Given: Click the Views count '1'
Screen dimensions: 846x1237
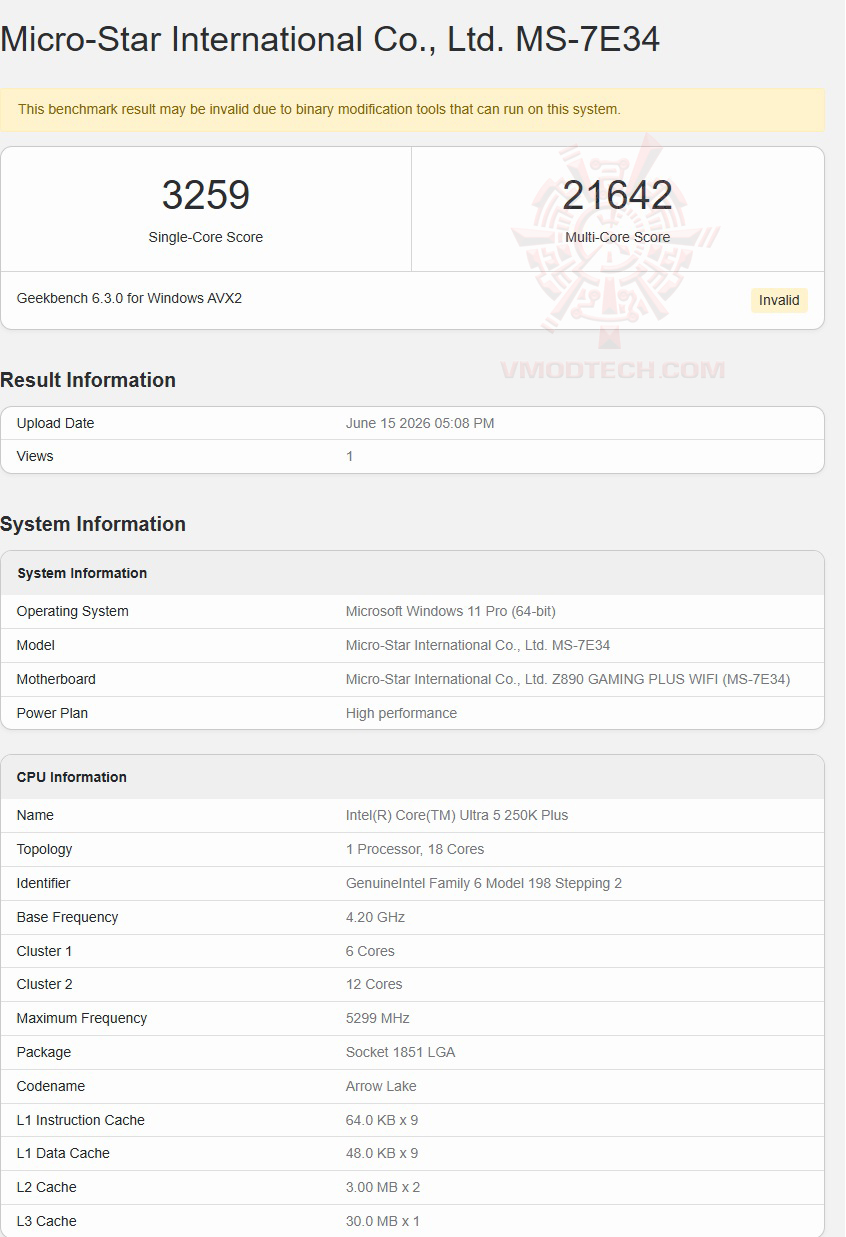Looking at the screenshot, I should coord(350,456).
